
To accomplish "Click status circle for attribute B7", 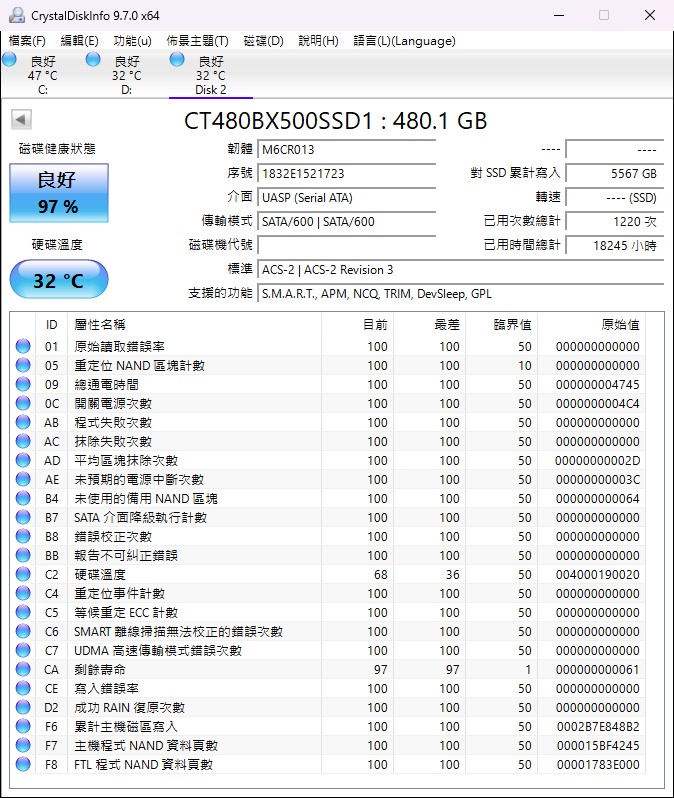I will click(x=23, y=517).
